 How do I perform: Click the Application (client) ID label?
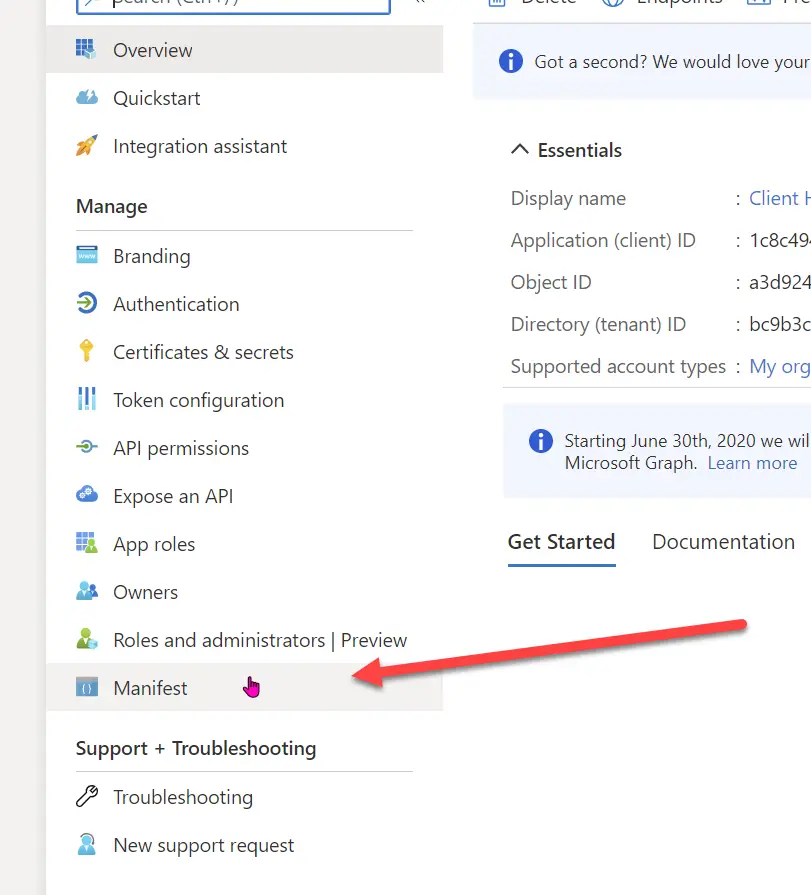tap(603, 240)
